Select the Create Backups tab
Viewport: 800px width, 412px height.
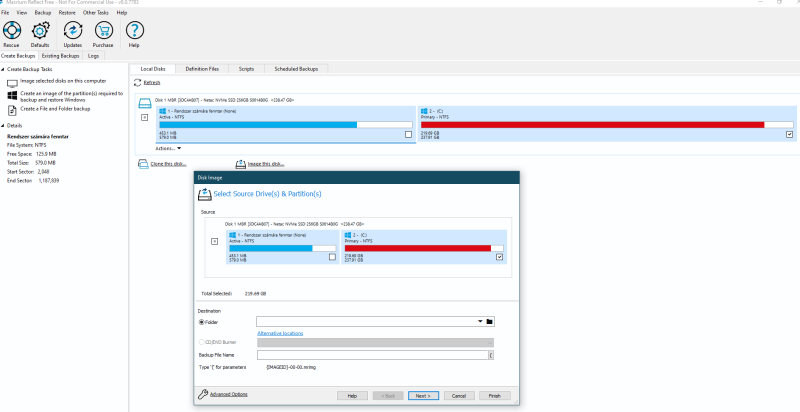(19, 56)
